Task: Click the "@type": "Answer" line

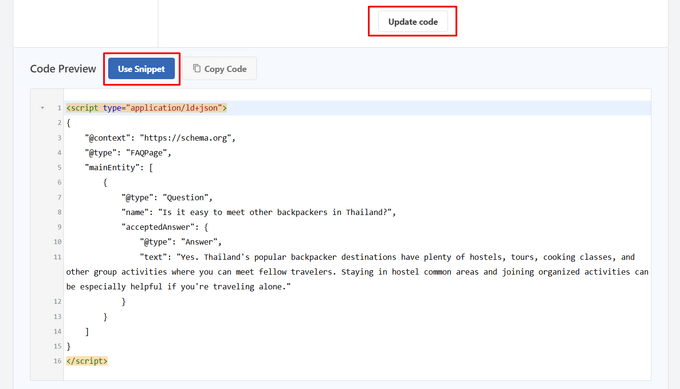Action: click(x=181, y=242)
